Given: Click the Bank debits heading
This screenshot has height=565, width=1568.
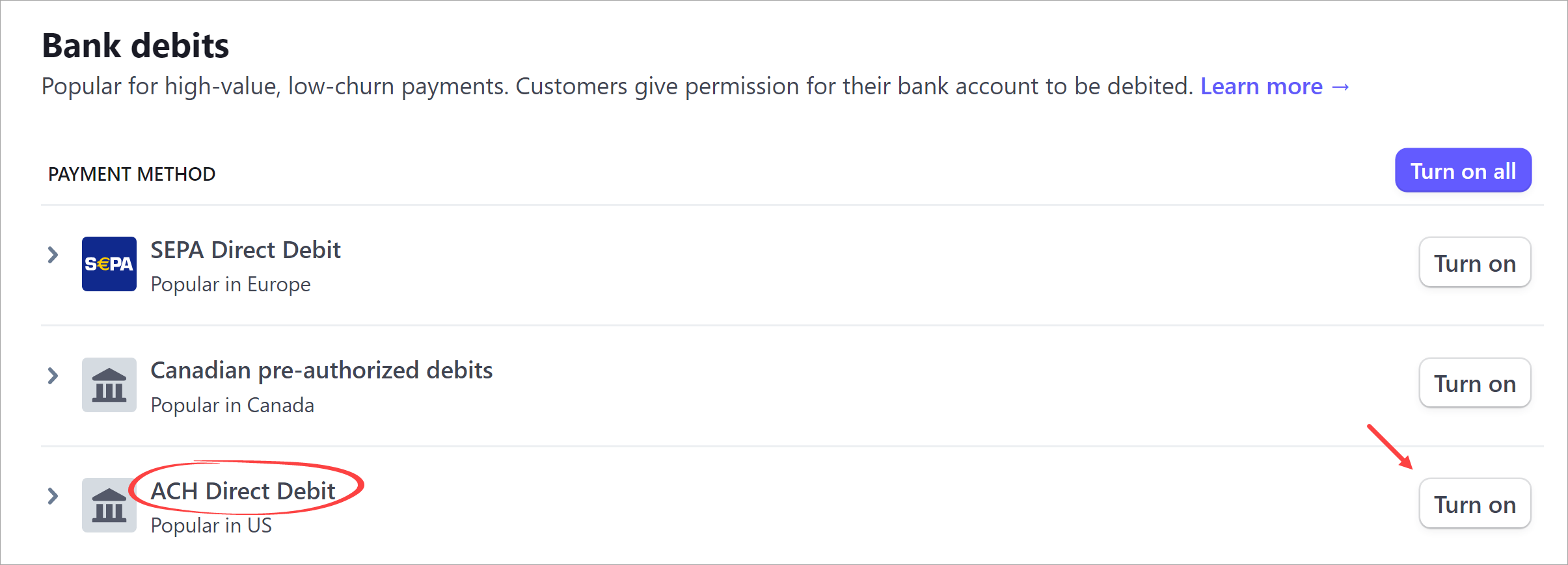Looking at the screenshot, I should click(x=135, y=44).
